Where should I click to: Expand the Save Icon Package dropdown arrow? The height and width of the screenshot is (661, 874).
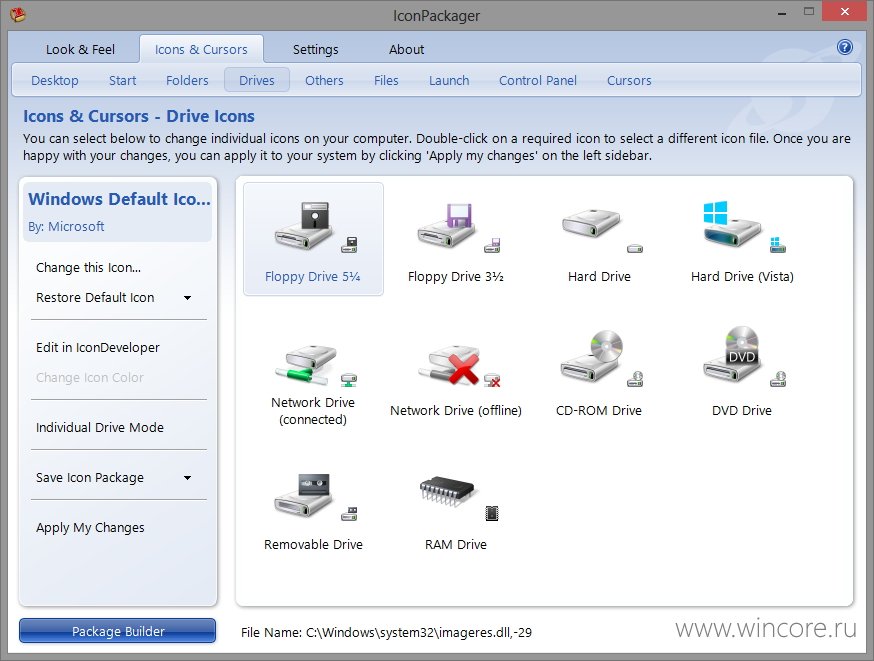188,478
